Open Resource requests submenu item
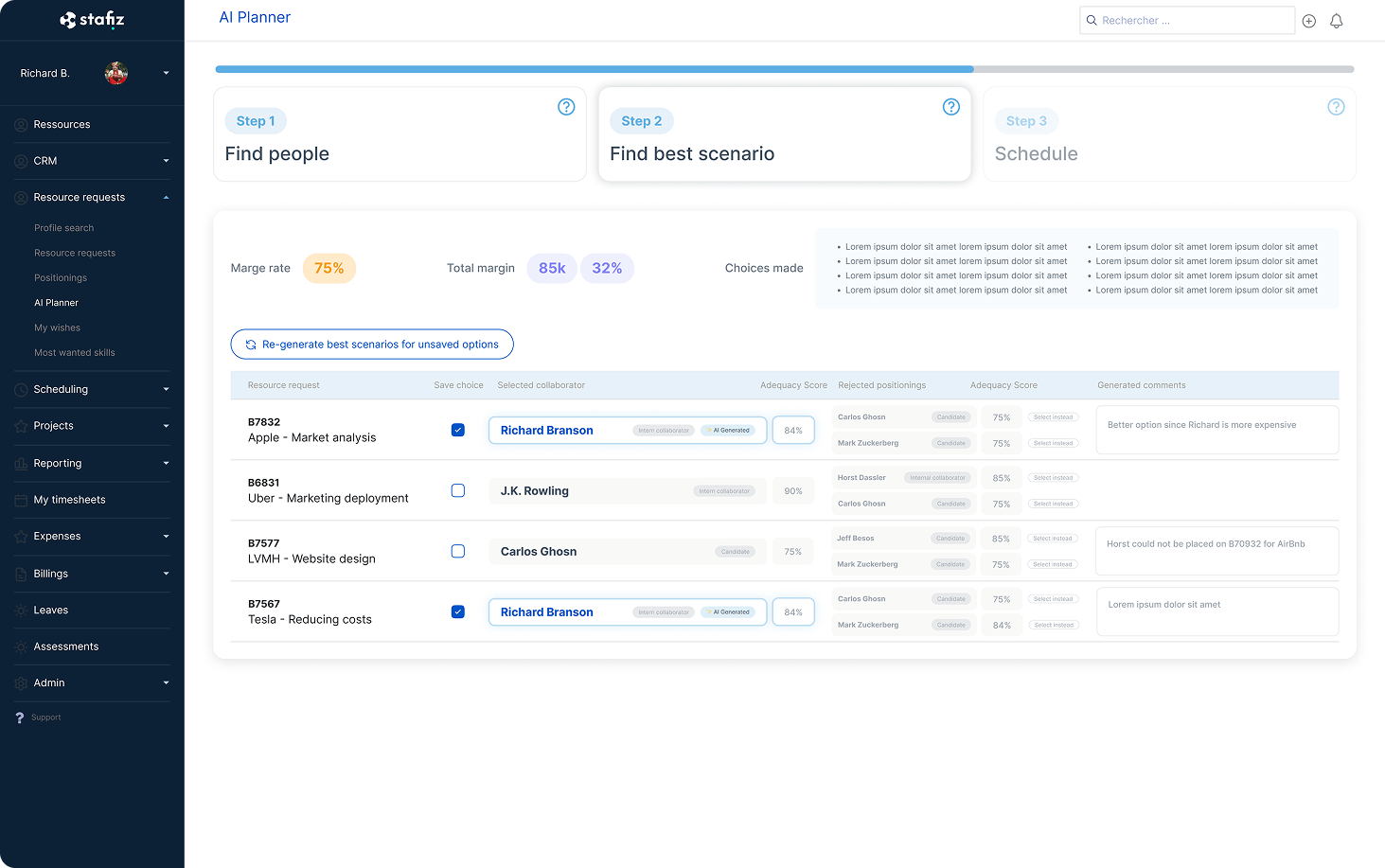 (x=75, y=253)
